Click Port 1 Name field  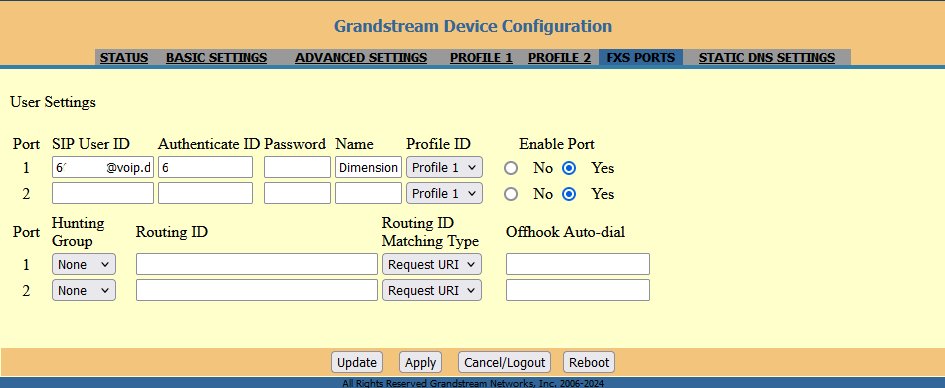point(368,167)
